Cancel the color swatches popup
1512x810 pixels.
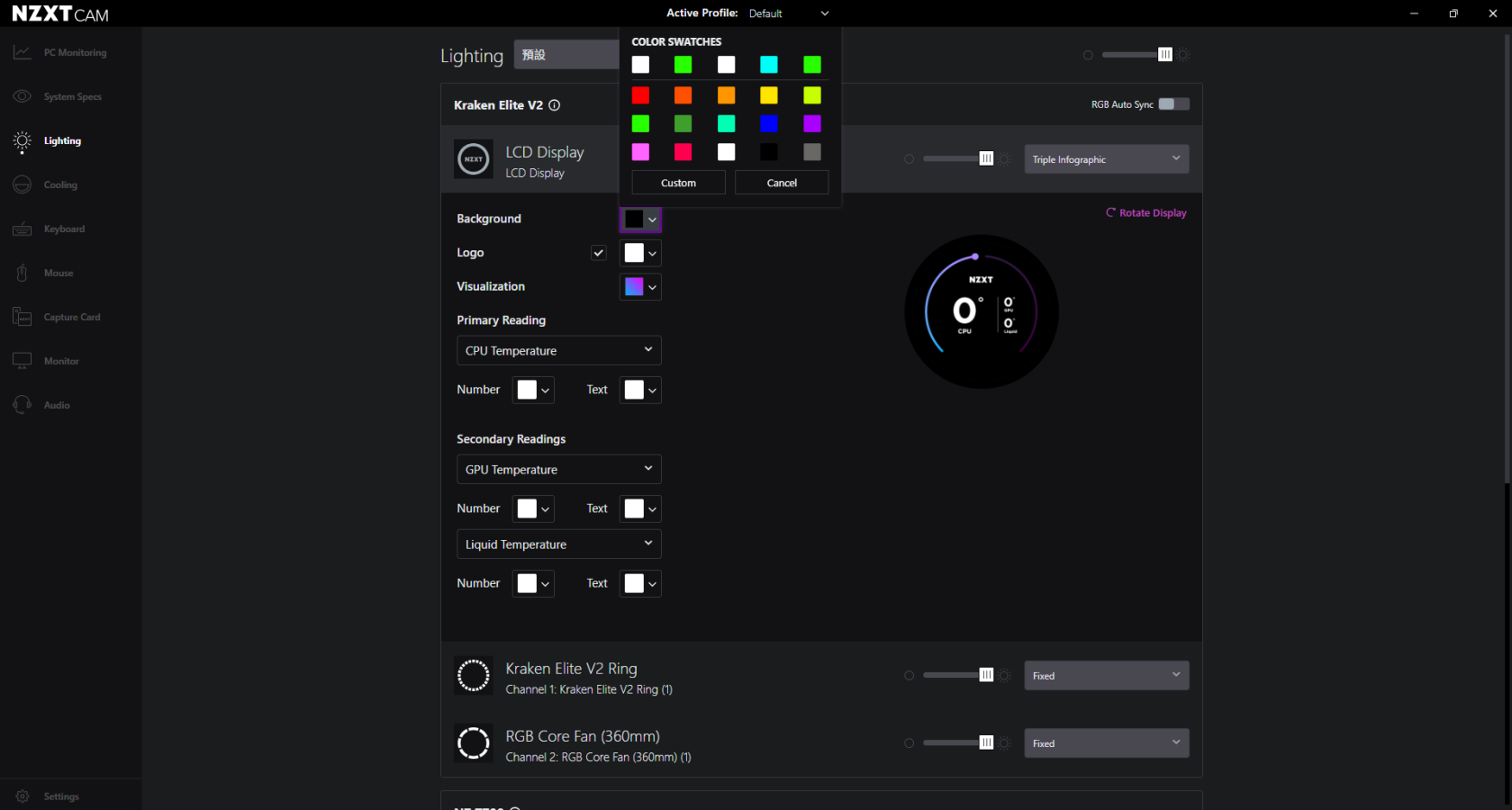tap(782, 183)
